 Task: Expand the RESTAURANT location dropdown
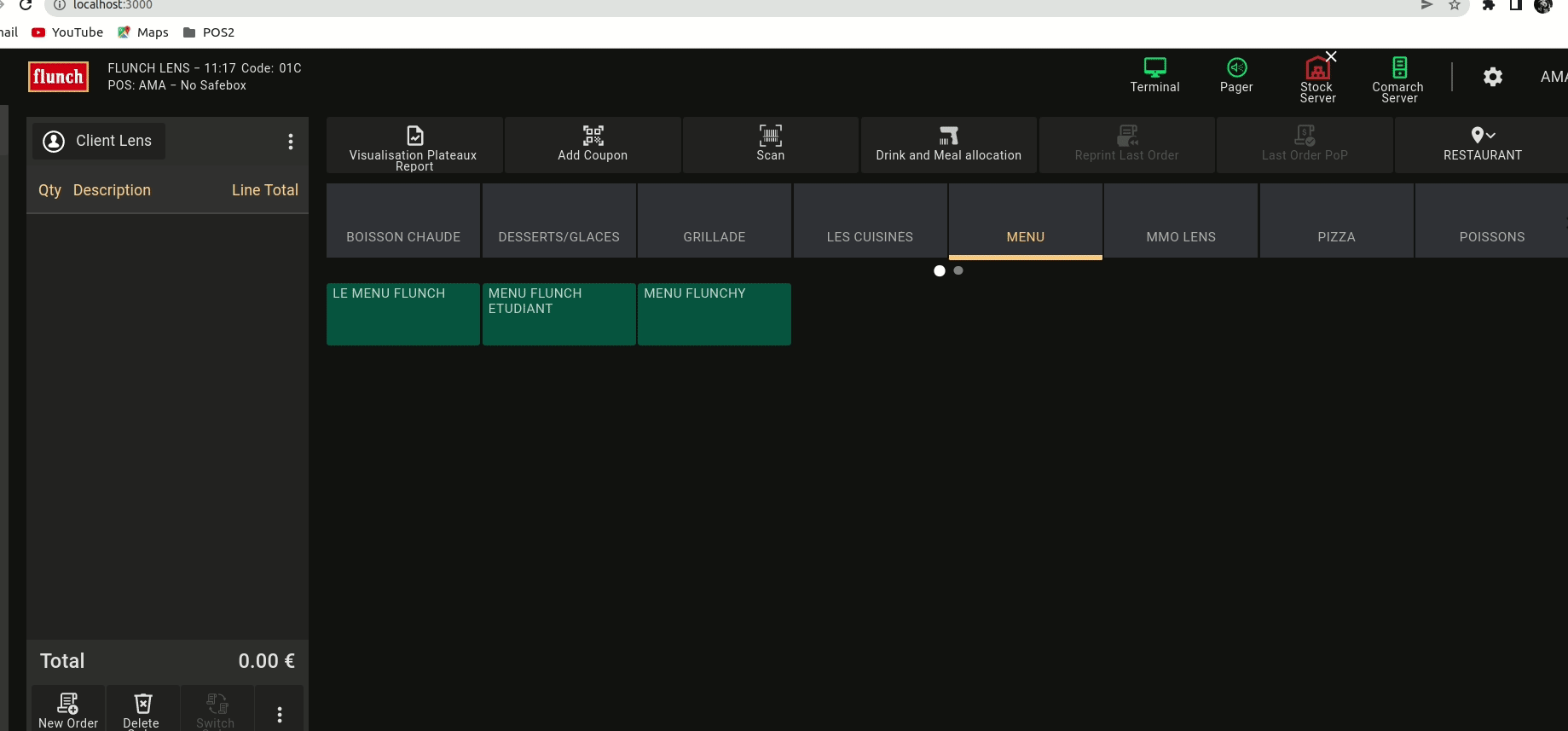[1482, 145]
